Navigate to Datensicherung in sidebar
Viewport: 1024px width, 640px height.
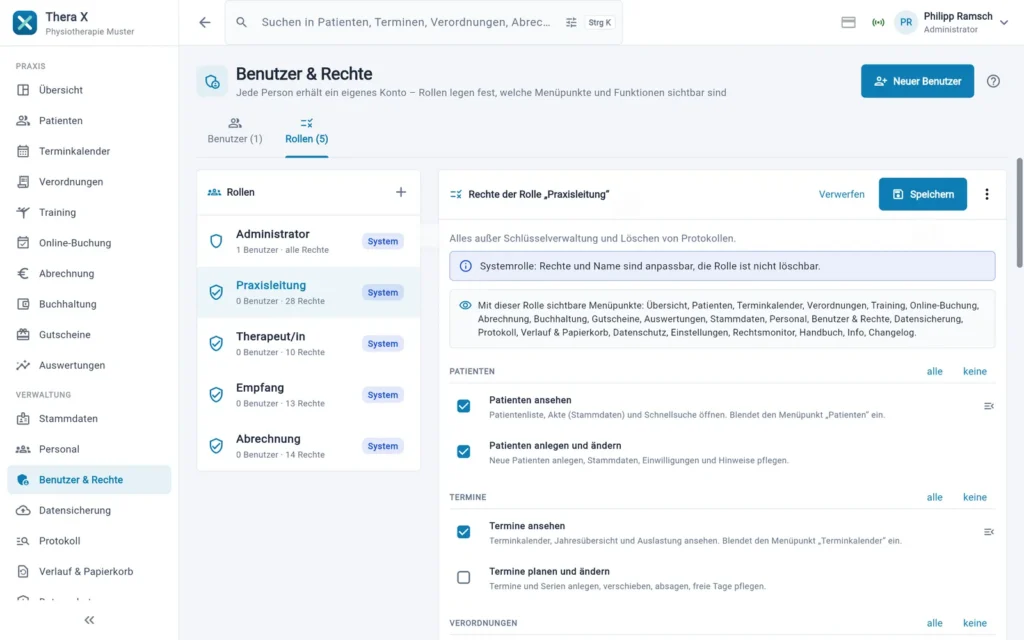(x=89, y=510)
